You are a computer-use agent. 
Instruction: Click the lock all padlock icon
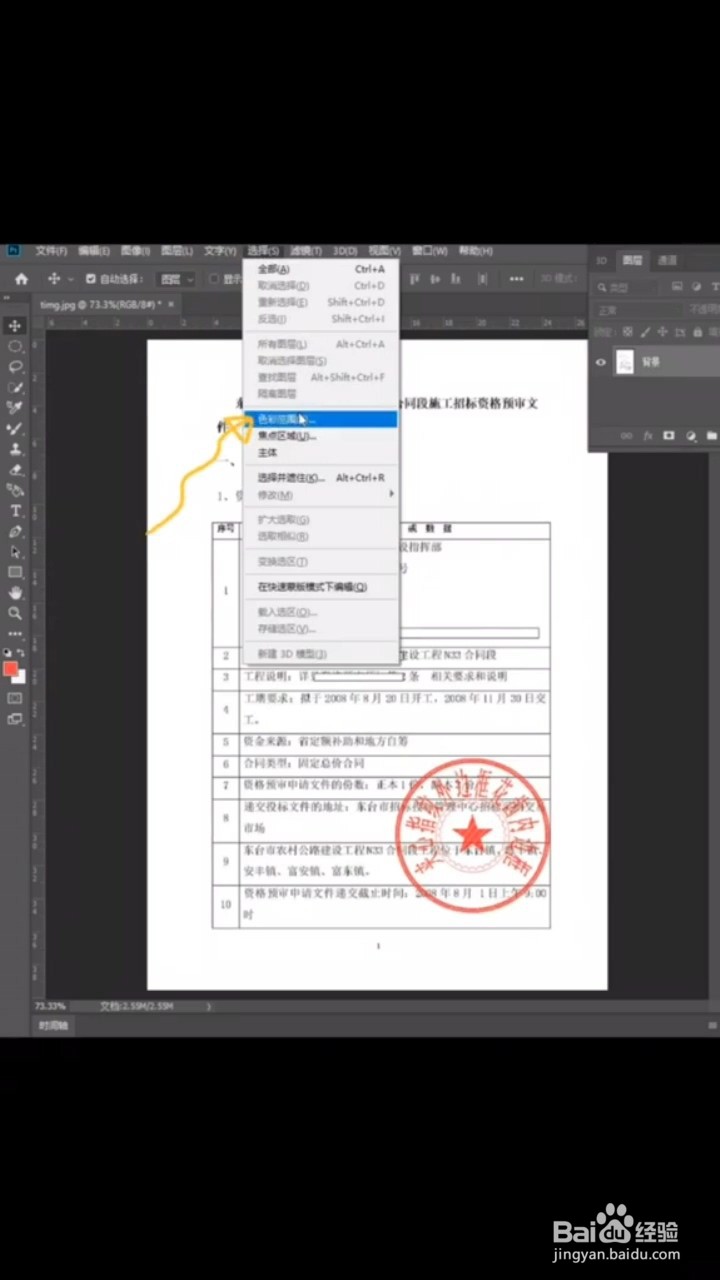(x=698, y=332)
